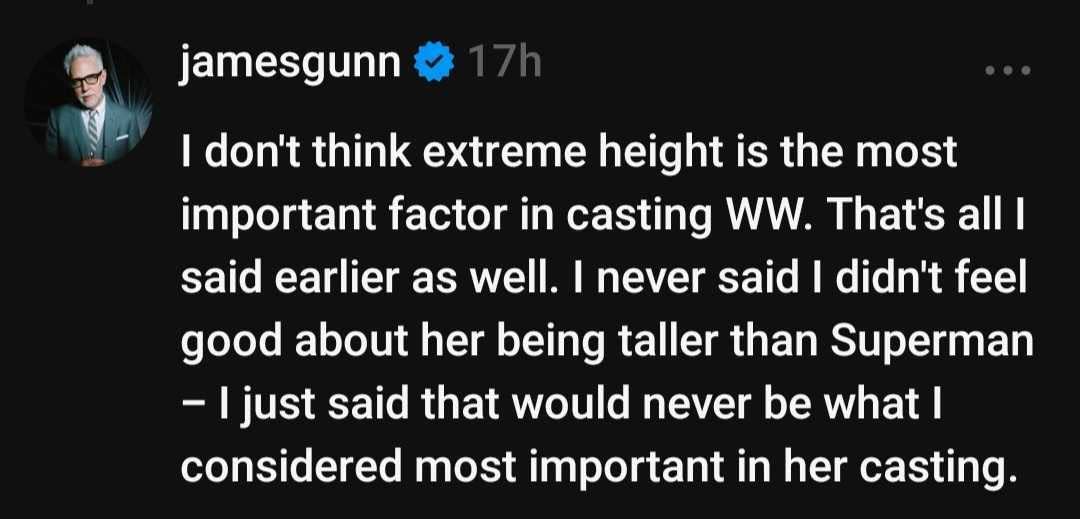The width and height of the screenshot is (1080, 519).
Task: Click "WW" in the post text
Action: pyautogui.click(x=738, y=218)
